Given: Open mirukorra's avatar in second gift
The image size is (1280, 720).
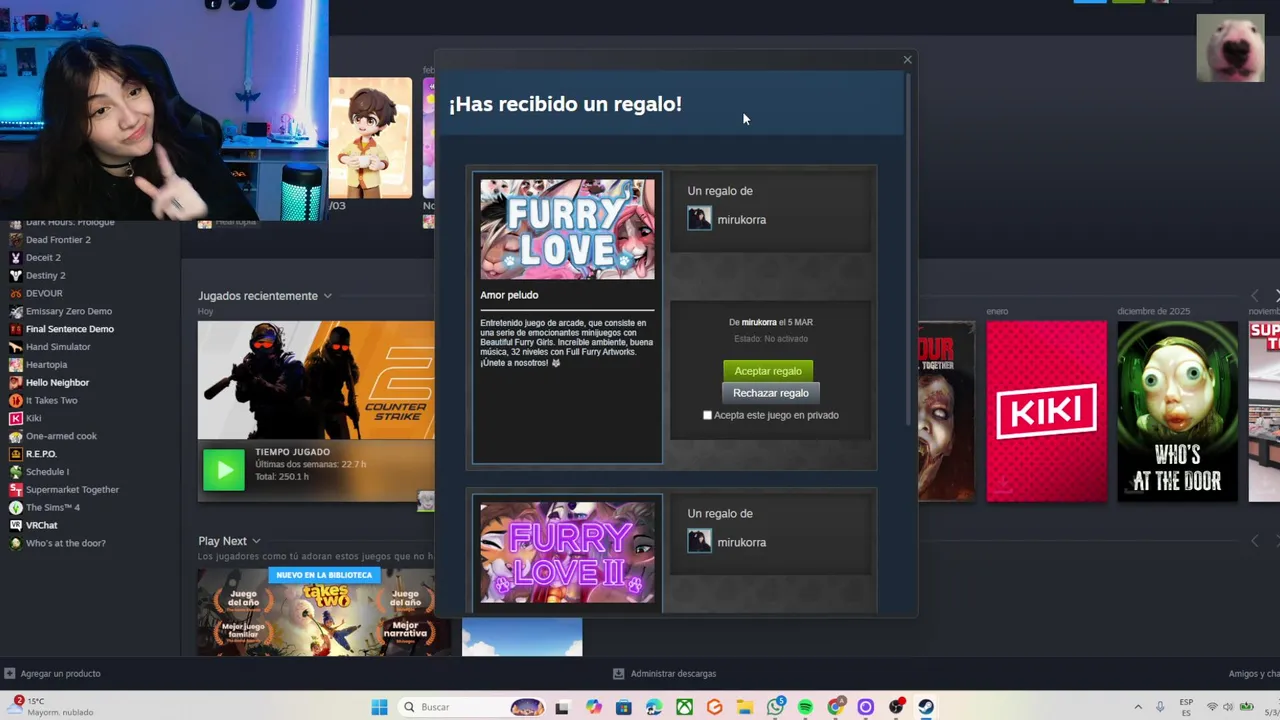Looking at the screenshot, I should pos(699,541).
